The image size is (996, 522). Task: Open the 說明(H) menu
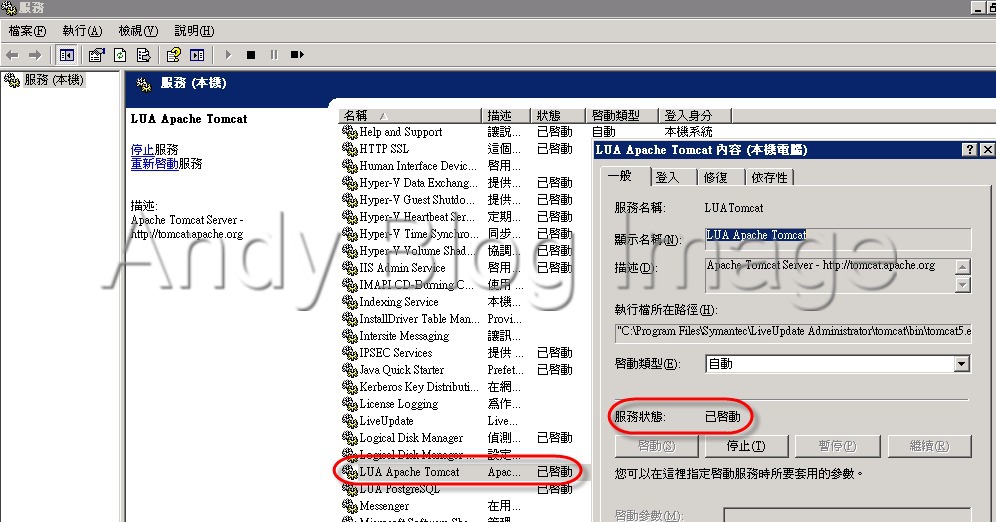pyautogui.click(x=194, y=30)
